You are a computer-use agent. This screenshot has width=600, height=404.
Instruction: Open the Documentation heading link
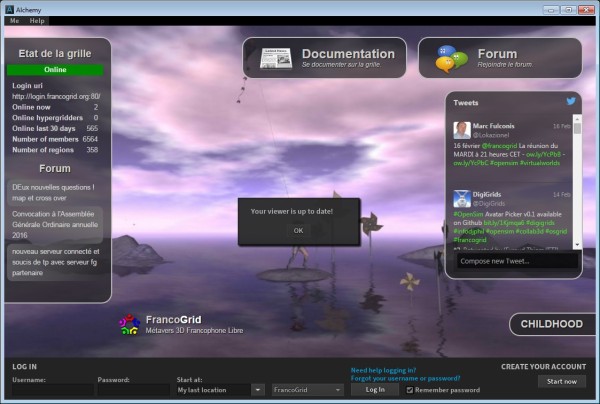[348, 54]
